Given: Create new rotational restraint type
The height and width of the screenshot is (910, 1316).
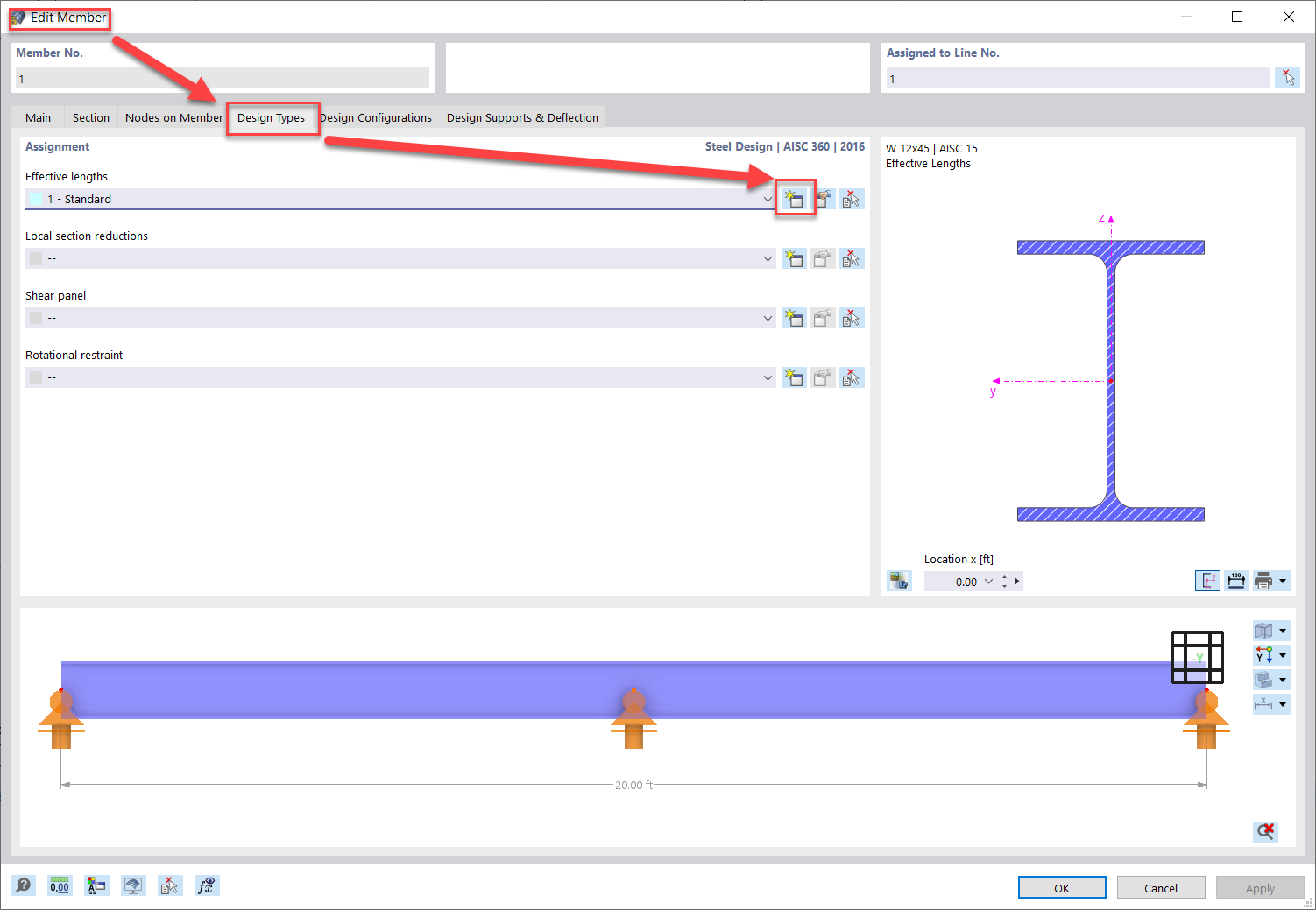Looking at the screenshot, I should 794,377.
